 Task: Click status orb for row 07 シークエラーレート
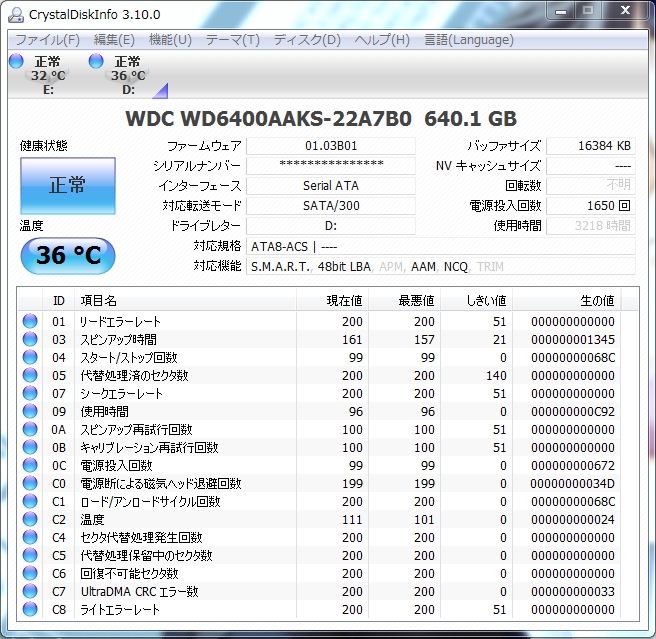click(30, 393)
